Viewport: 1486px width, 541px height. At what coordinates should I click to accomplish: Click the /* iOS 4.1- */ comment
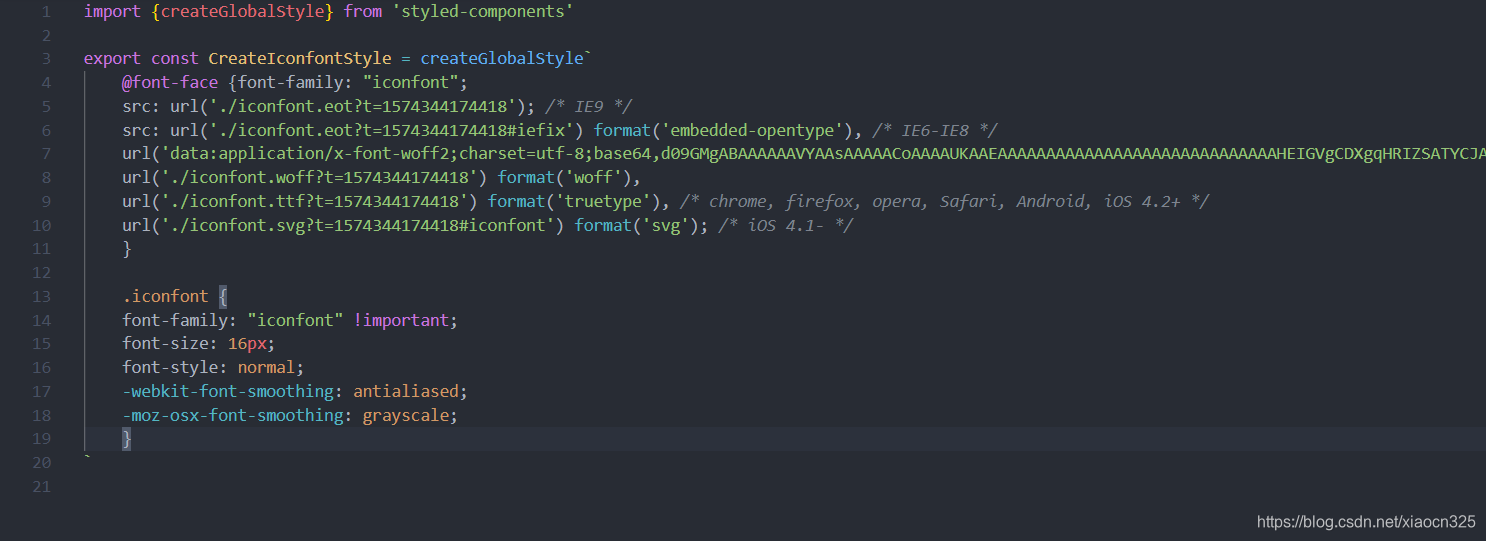click(x=785, y=226)
